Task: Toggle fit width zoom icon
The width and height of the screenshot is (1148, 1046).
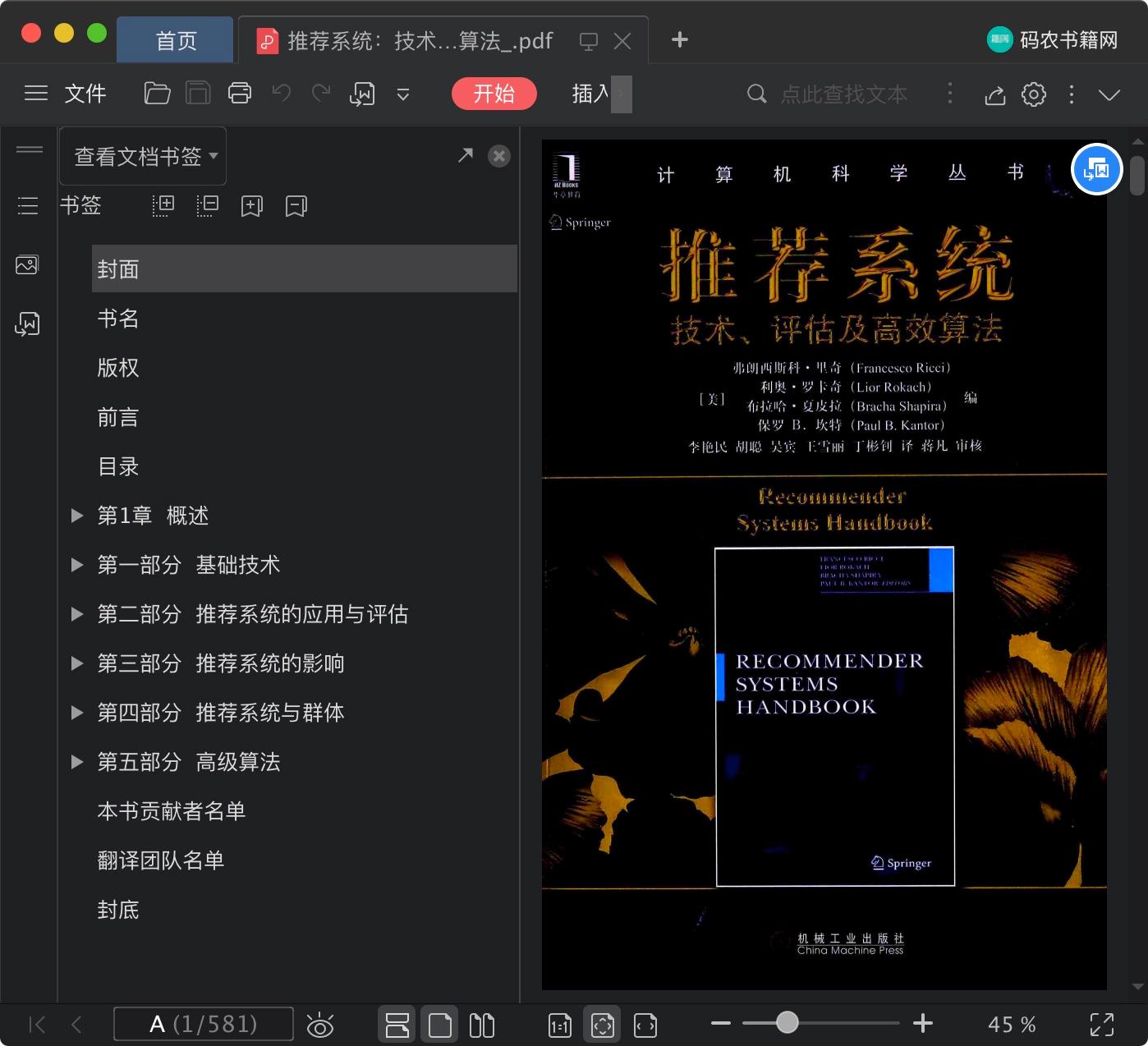Action: click(645, 1025)
